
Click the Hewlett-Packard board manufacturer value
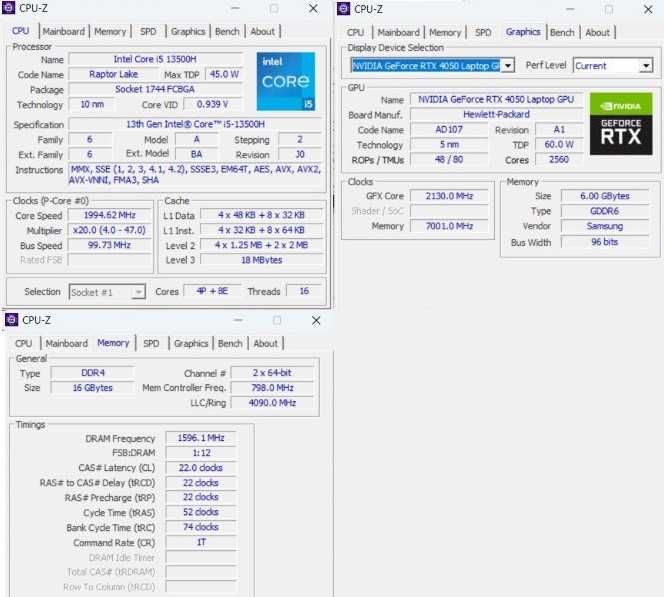(x=496, y=114)
